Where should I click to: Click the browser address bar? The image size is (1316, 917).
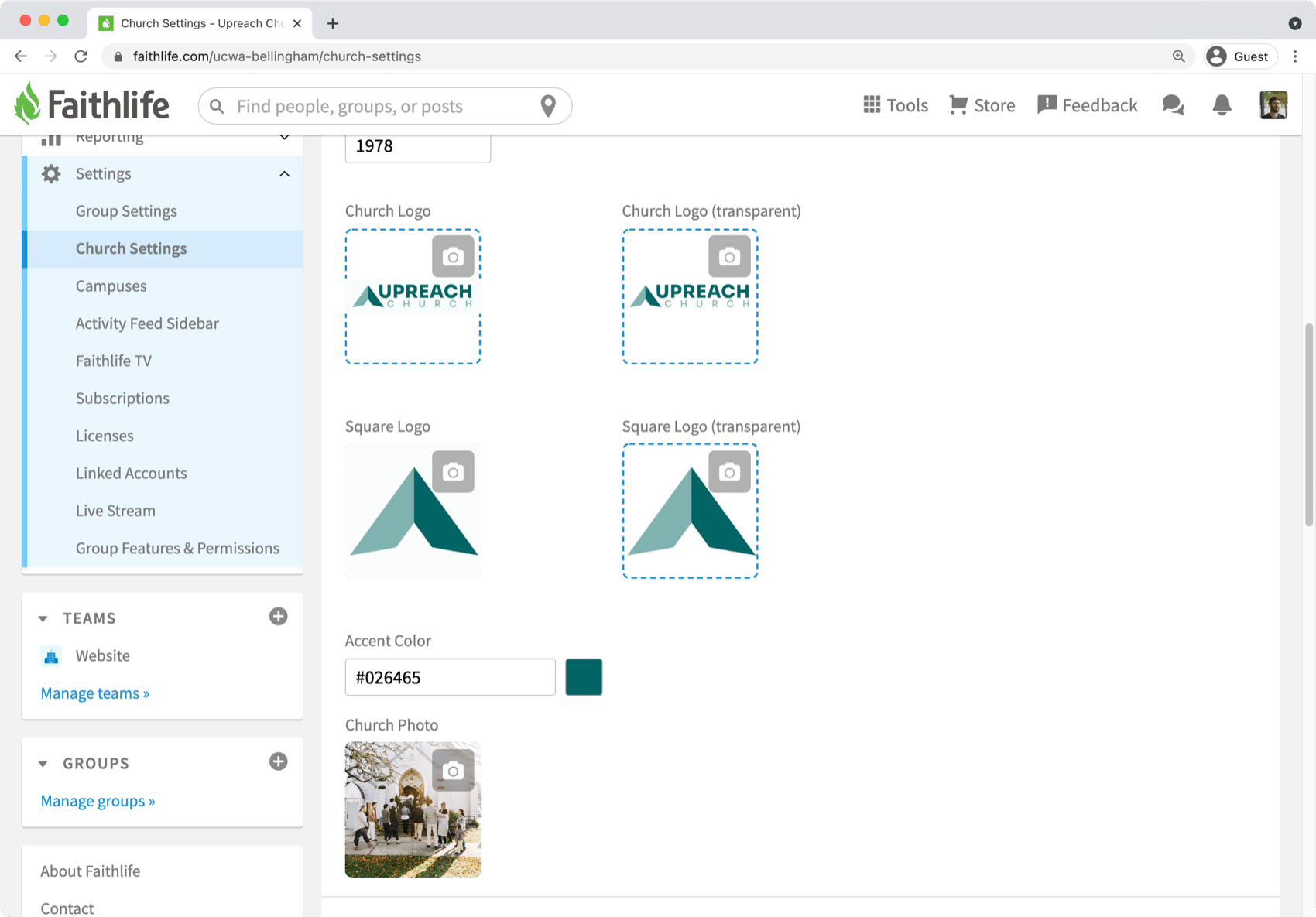[649, 56]
